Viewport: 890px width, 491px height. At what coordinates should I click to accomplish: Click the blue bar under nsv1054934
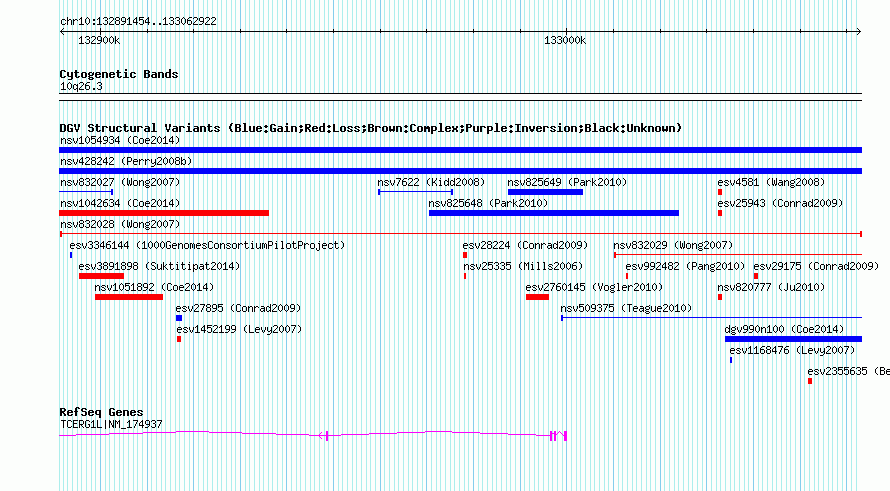(460, 150)
